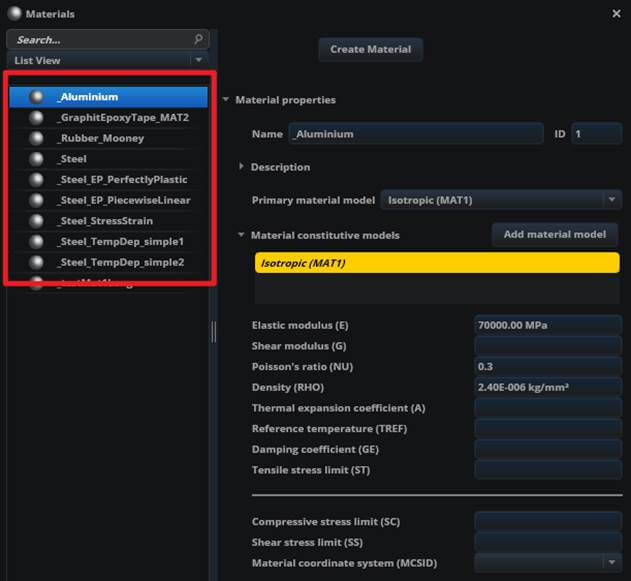Select _Steel_EP_PiecewiseLinear in the material list
The width and height of the screenshot is (631, 581).
click(123, 200)
